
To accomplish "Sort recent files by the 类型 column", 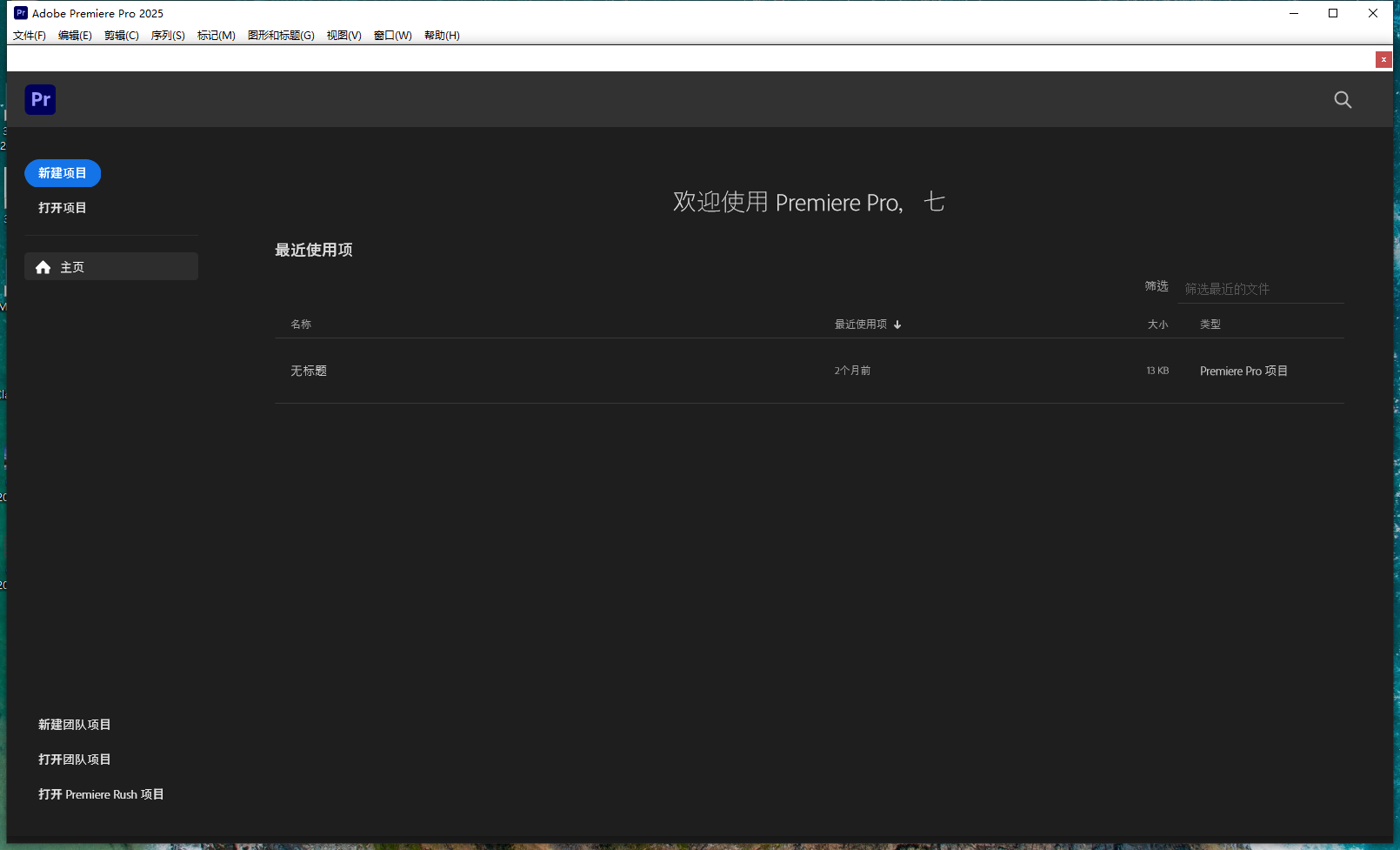I will [1210, 324].
